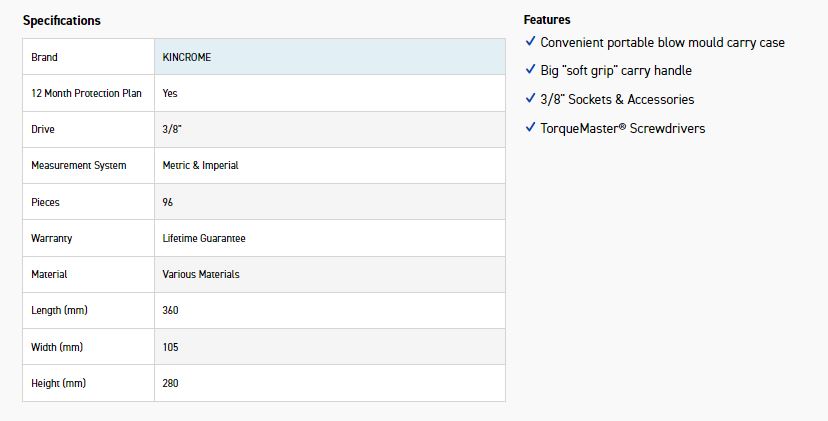This screenshot has height=421, width=828.
Task: Click the checkmark beside portable blow mould case
Action: click(530, 42)
